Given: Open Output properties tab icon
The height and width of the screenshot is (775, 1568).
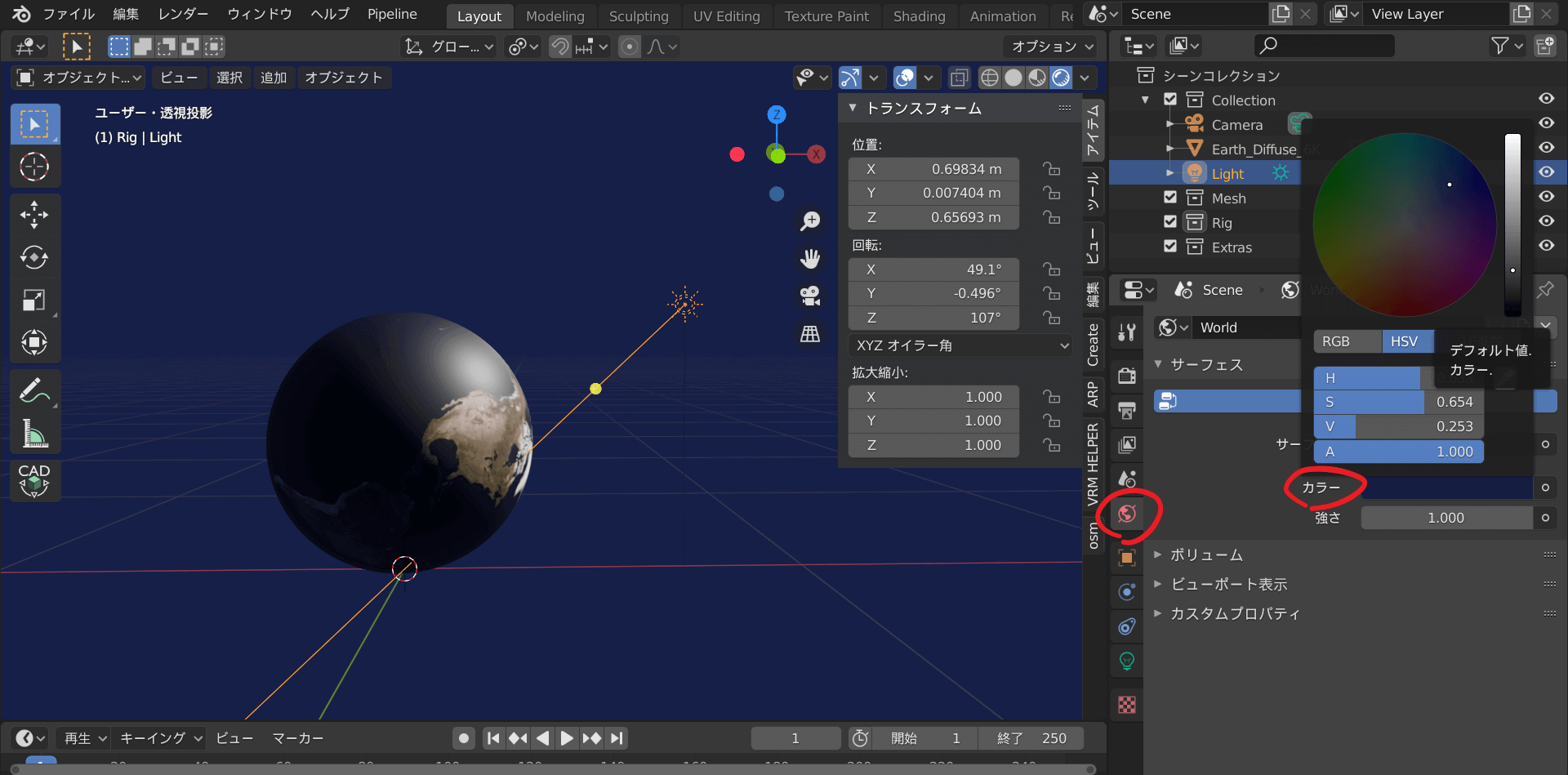Looking at the screenshot, I should click(x=1127, y=410).
